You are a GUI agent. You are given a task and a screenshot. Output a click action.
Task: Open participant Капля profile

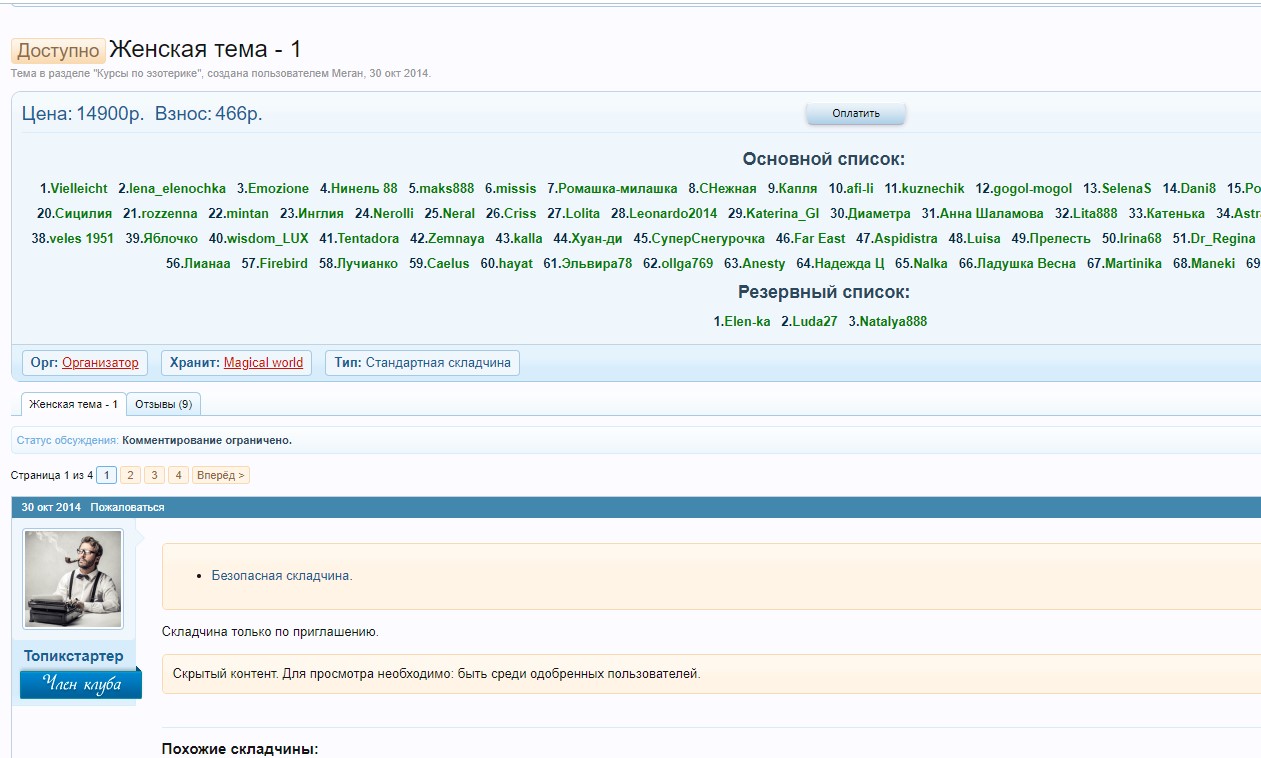pos(798,188)
